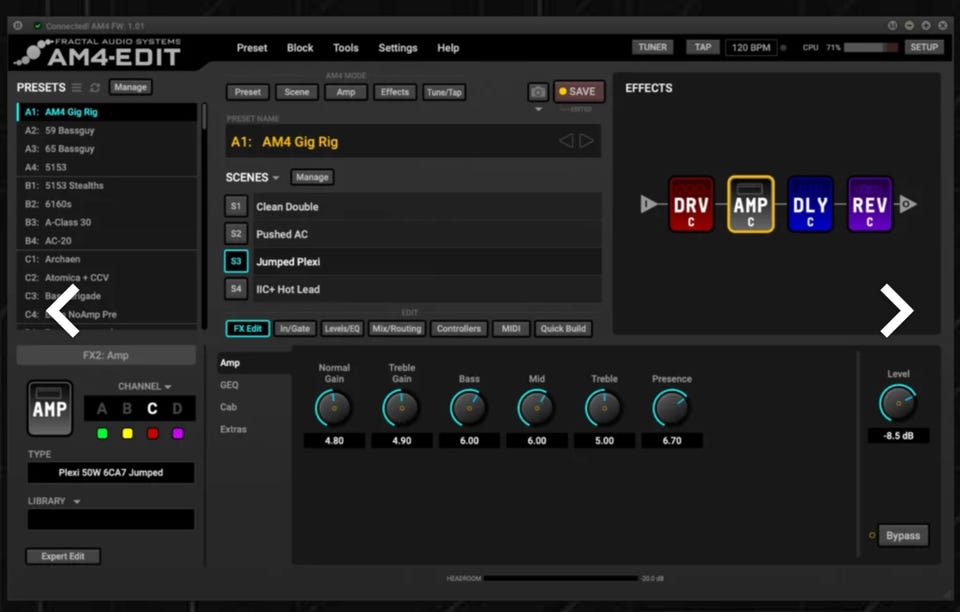
Task: Select the REV reverb block icon
Action: pyautogui.click(x=869, y=205)
